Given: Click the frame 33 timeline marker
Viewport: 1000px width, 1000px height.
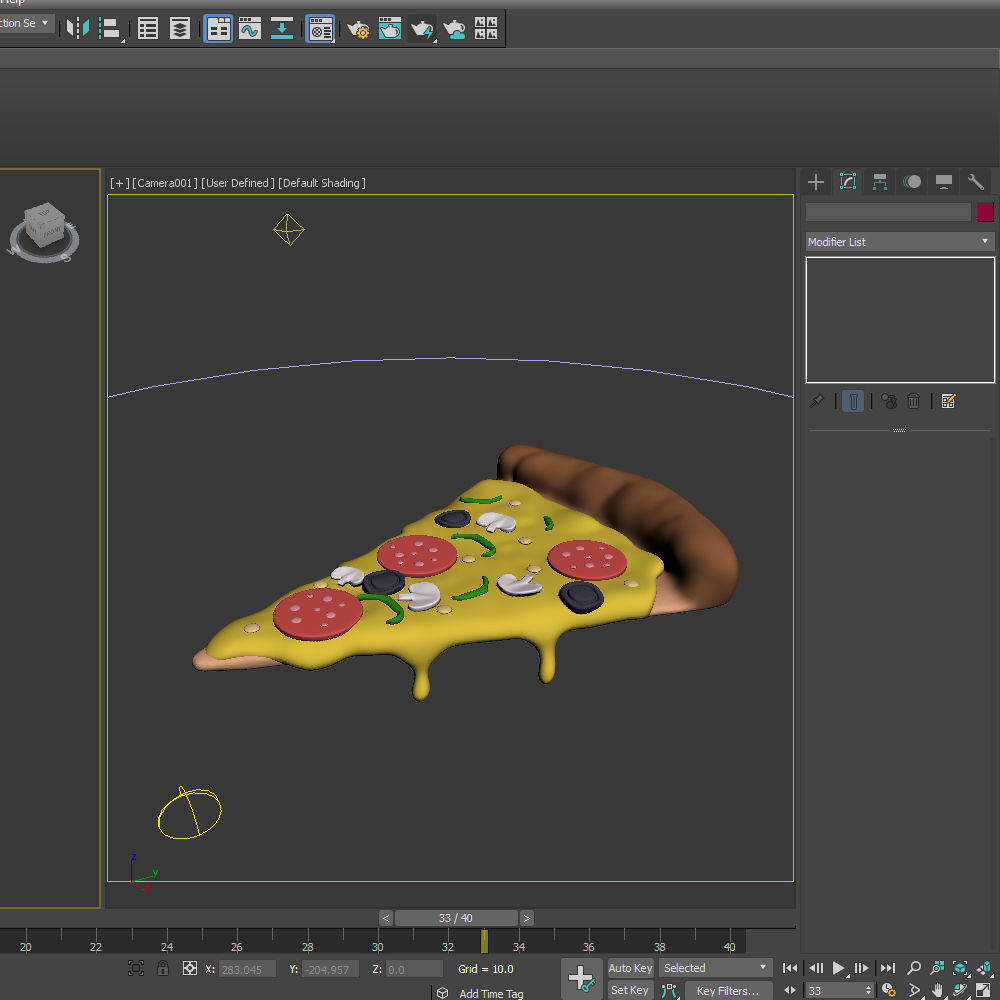Looking at the screenshot, I should (484, 941).
